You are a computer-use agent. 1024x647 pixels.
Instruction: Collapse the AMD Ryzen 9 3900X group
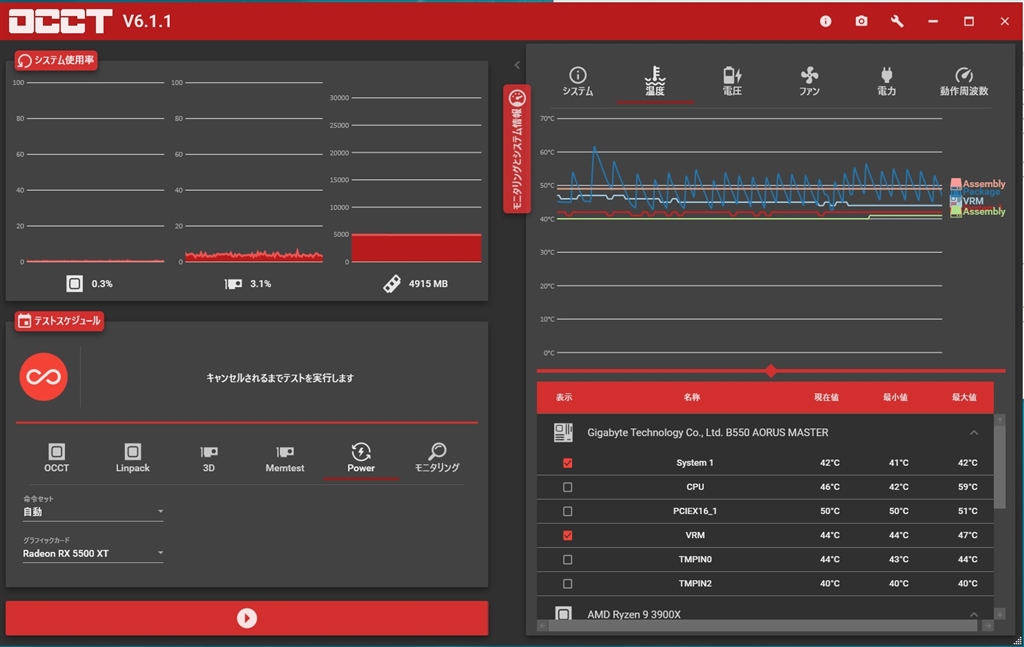pos(974,614)
